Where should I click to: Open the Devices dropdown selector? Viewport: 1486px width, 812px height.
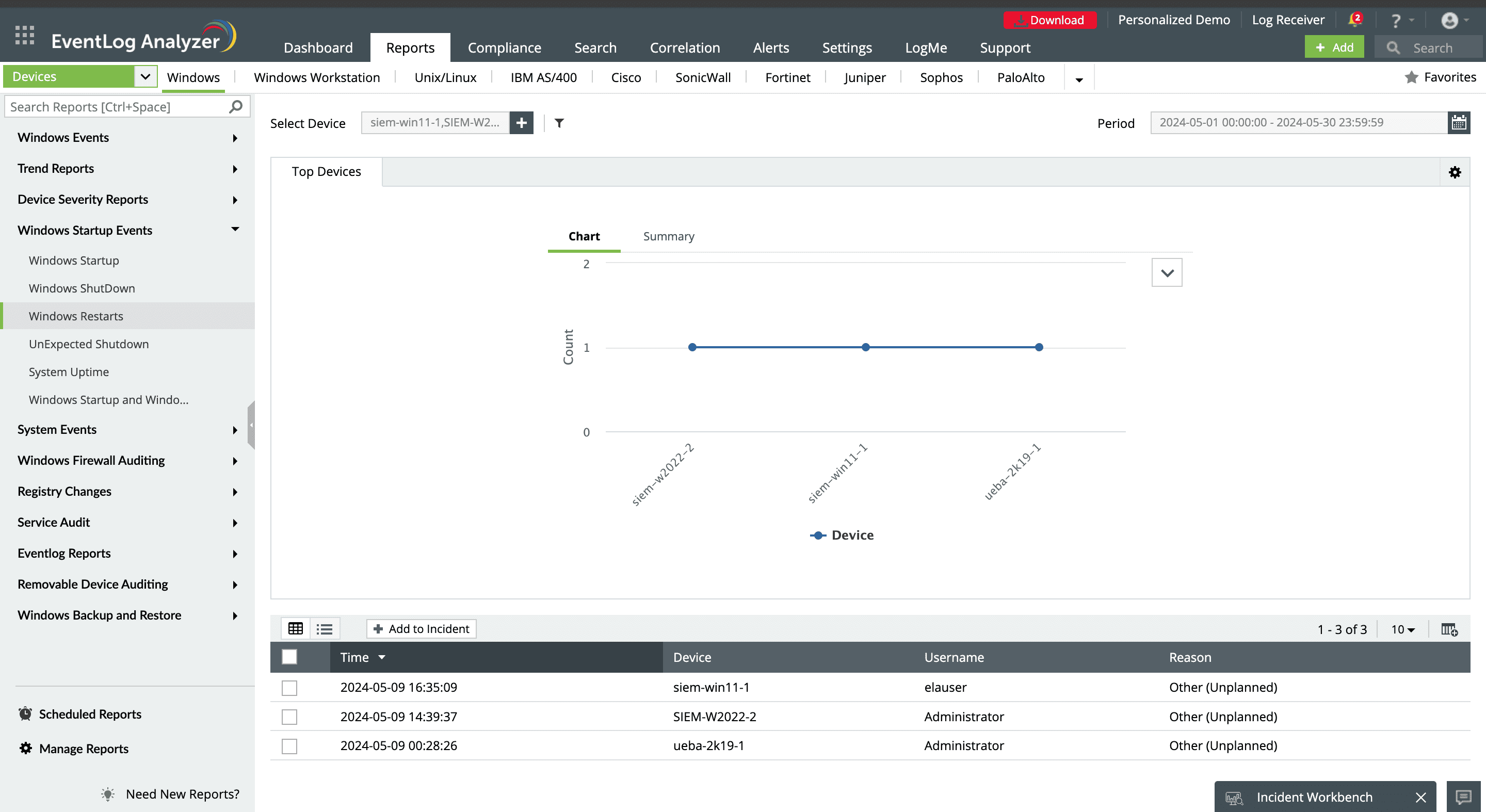pos(146,77)
